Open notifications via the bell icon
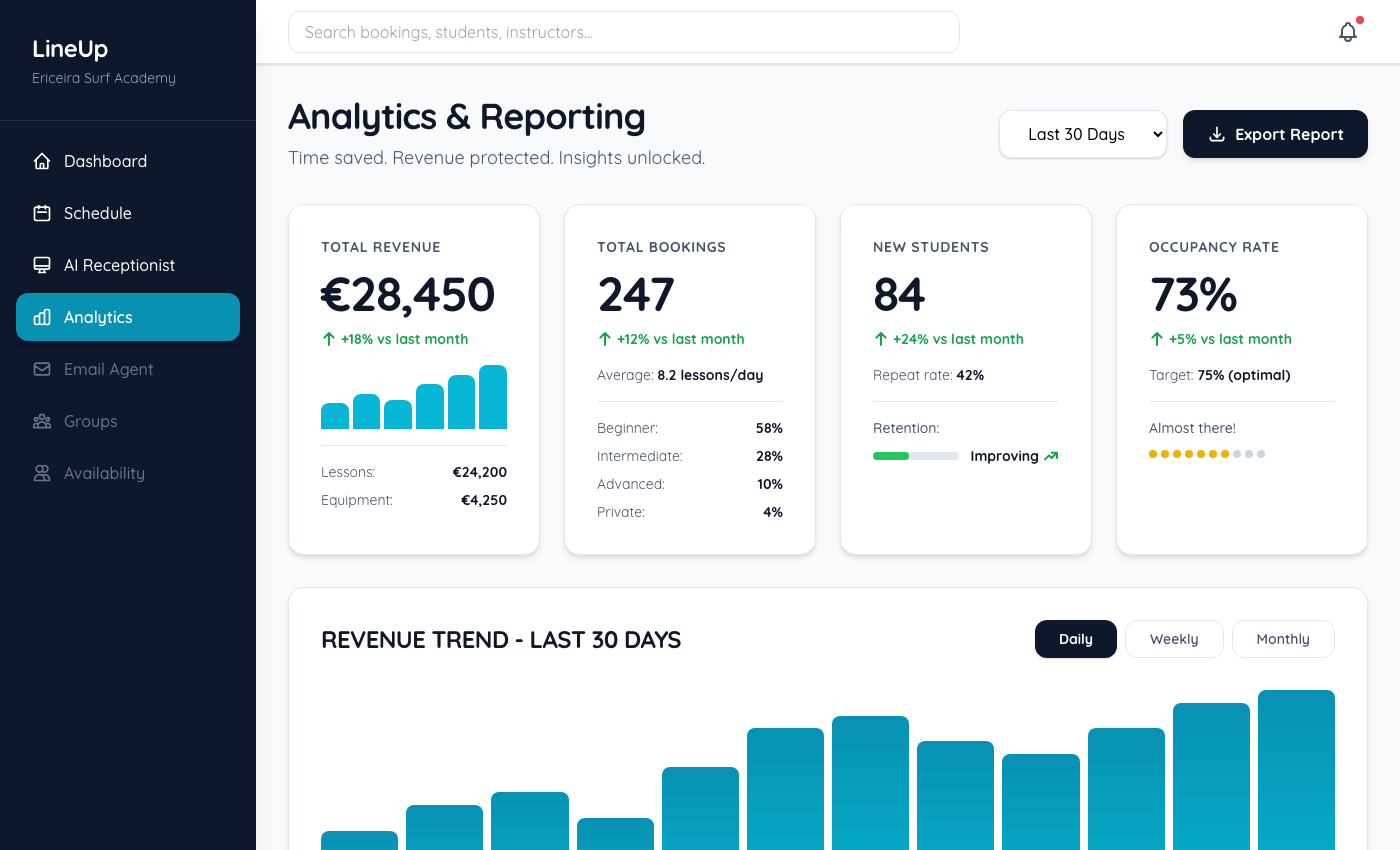The height and width of the screenshot is (850, 1400). pyautogui.click(x=1347, y=31)
